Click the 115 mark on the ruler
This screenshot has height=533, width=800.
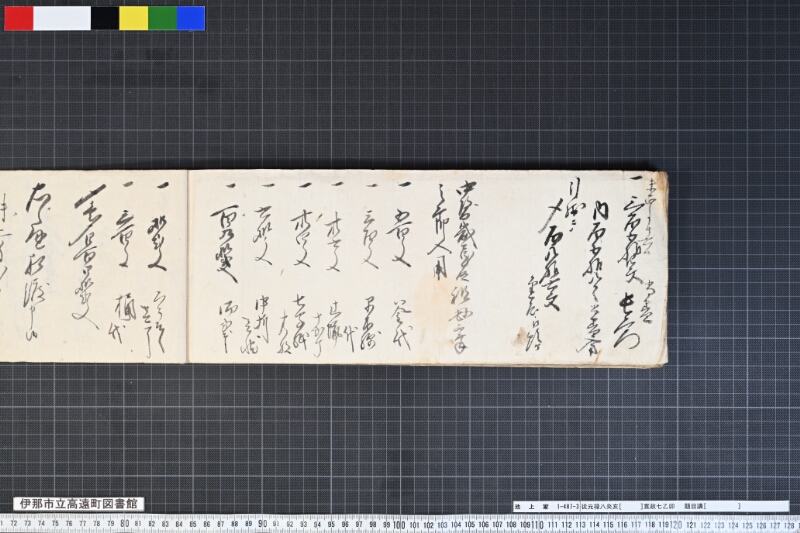pos(608,524)
